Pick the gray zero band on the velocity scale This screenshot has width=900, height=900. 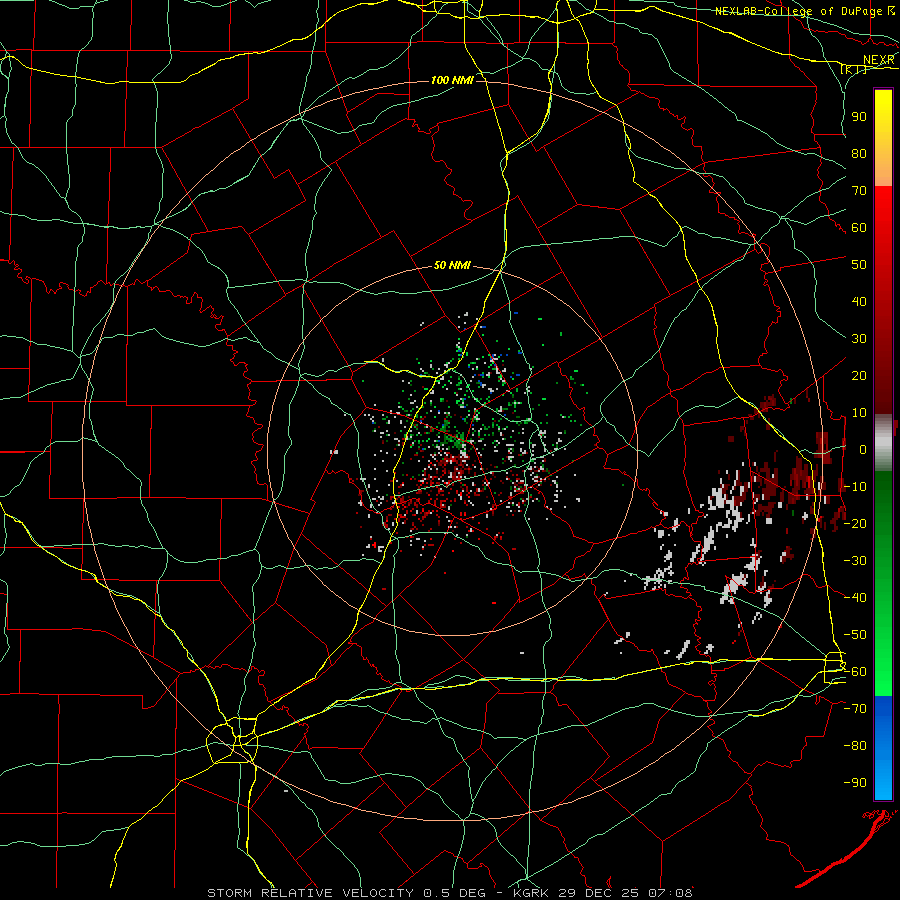click(x=883, y=443)
